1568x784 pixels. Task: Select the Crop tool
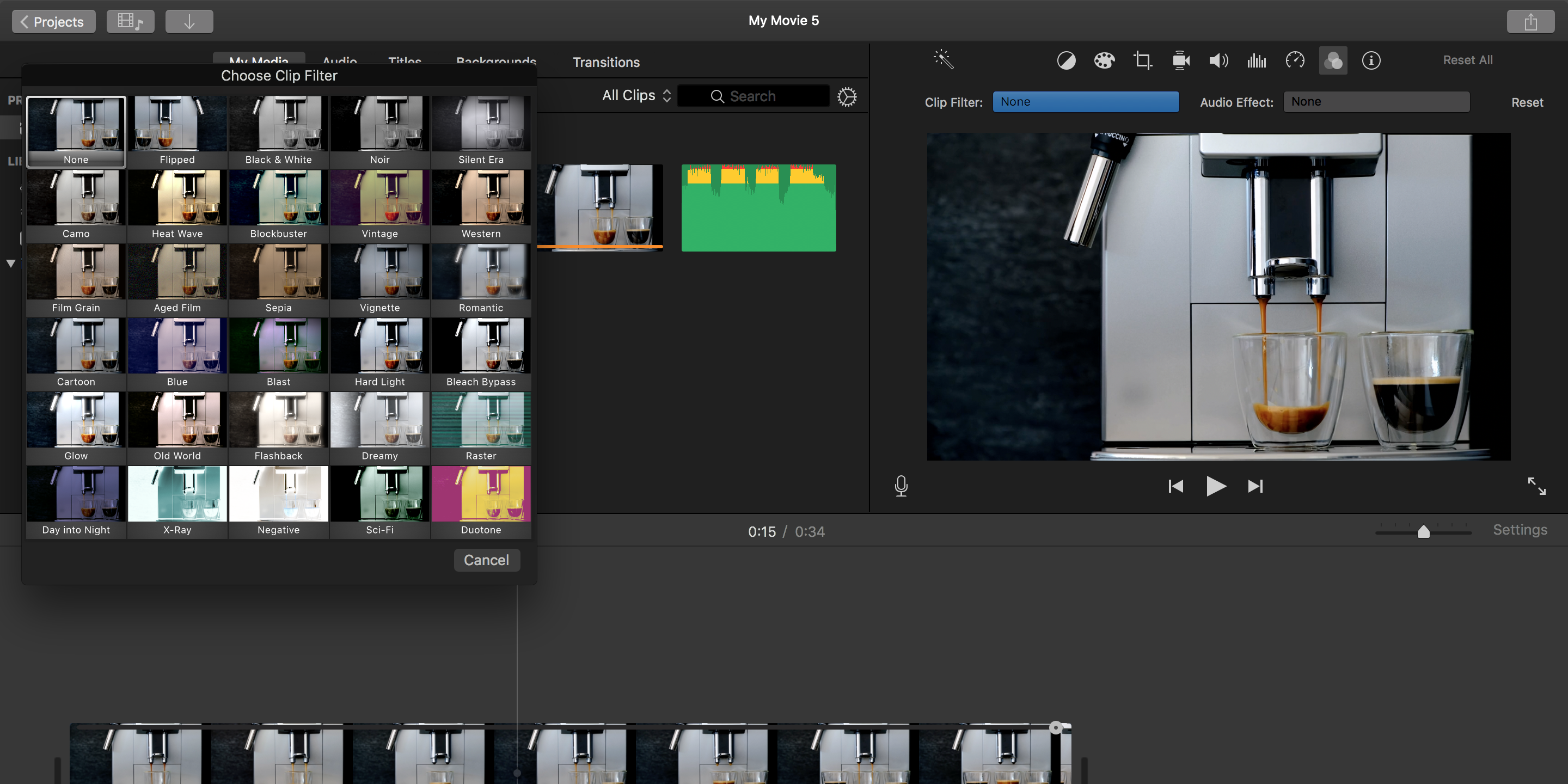(x=1143, y=60)
